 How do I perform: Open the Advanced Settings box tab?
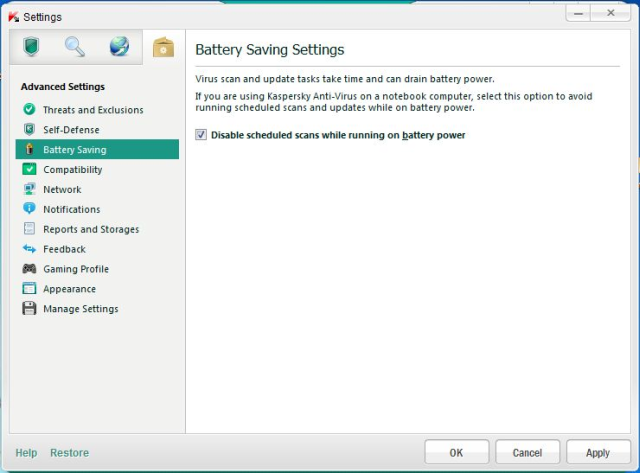click(x=164, y=47)
